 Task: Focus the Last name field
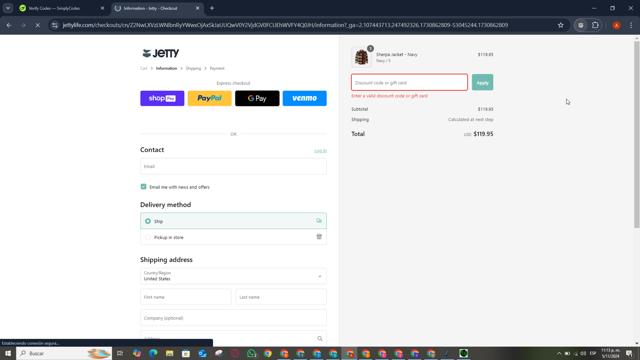pyautogui.click(x=281, y=297)
